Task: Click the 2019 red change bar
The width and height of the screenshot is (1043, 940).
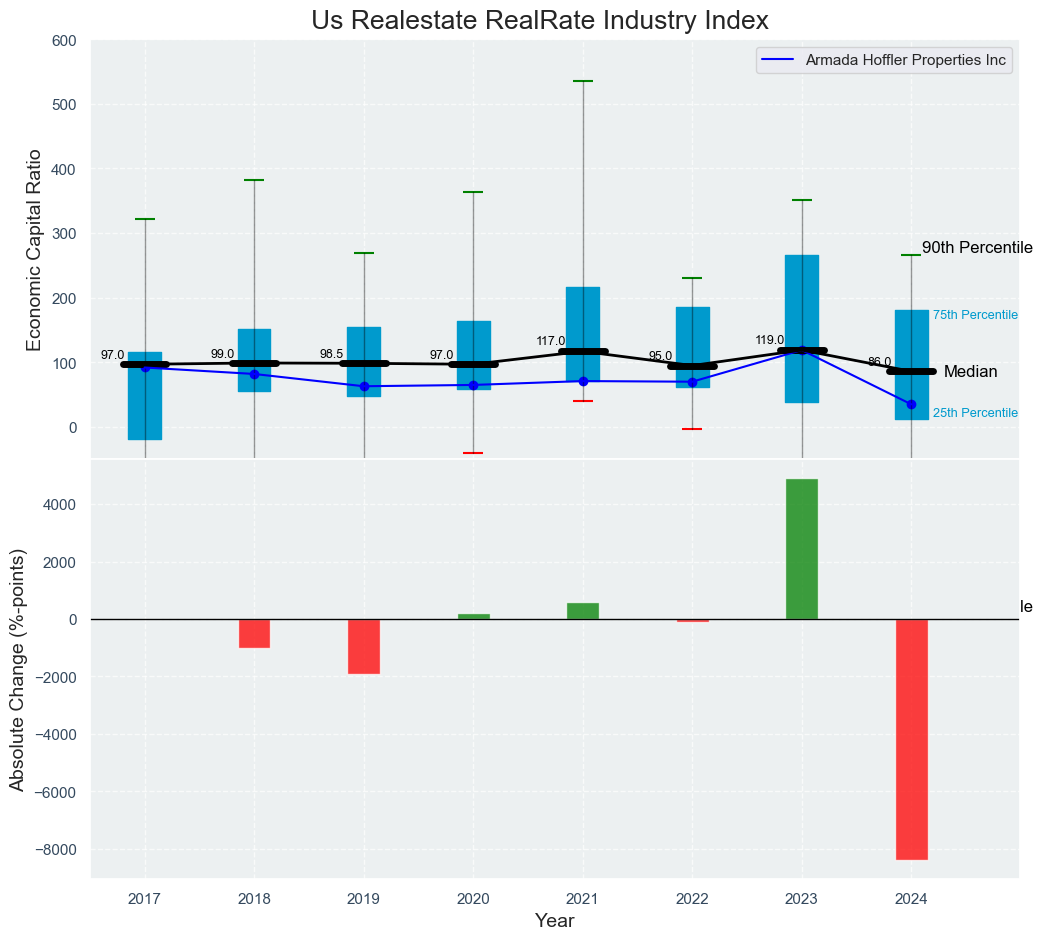Action: tap(364, 646)
